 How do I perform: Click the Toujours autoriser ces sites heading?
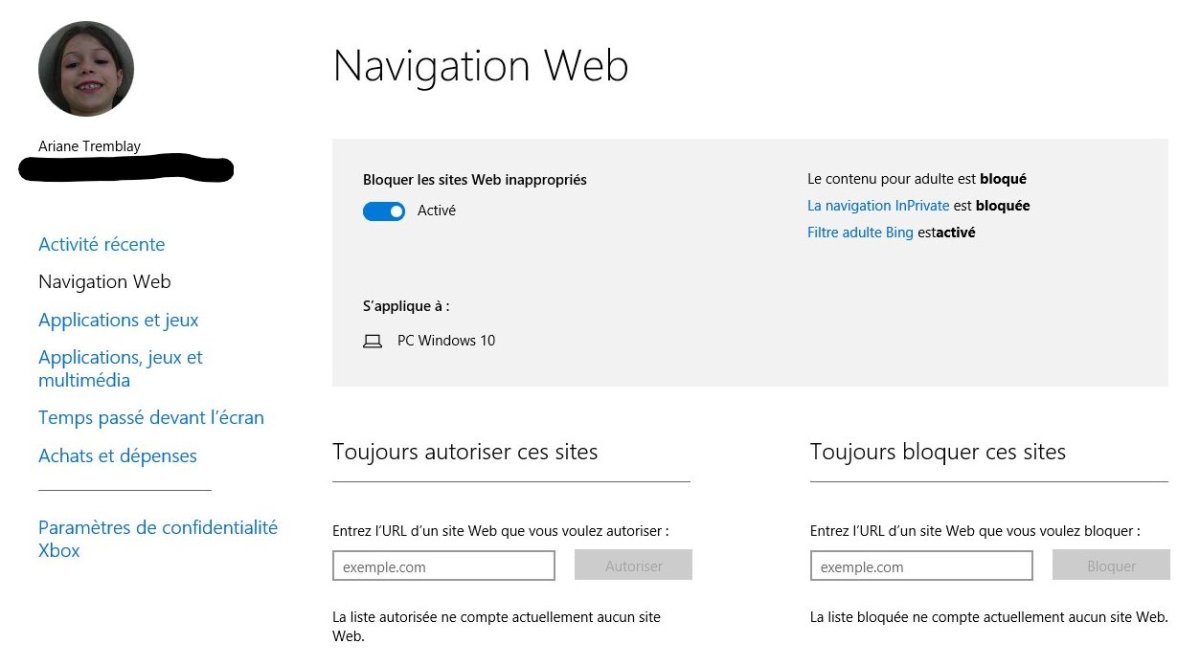pos(465,452)
